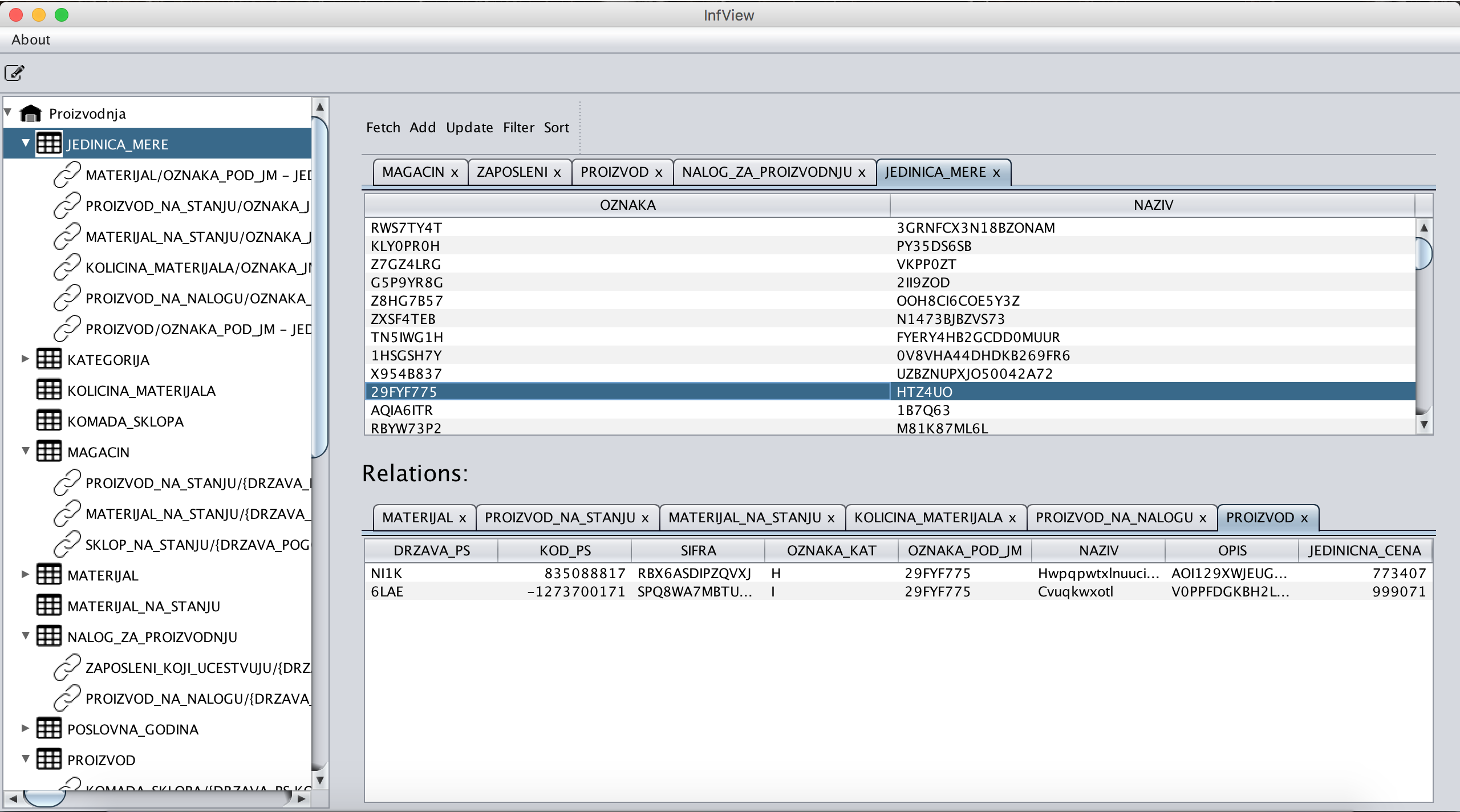
Task: Click the JEDINICA_MERE table icon in tree
Action: click(x=48, y=144)
